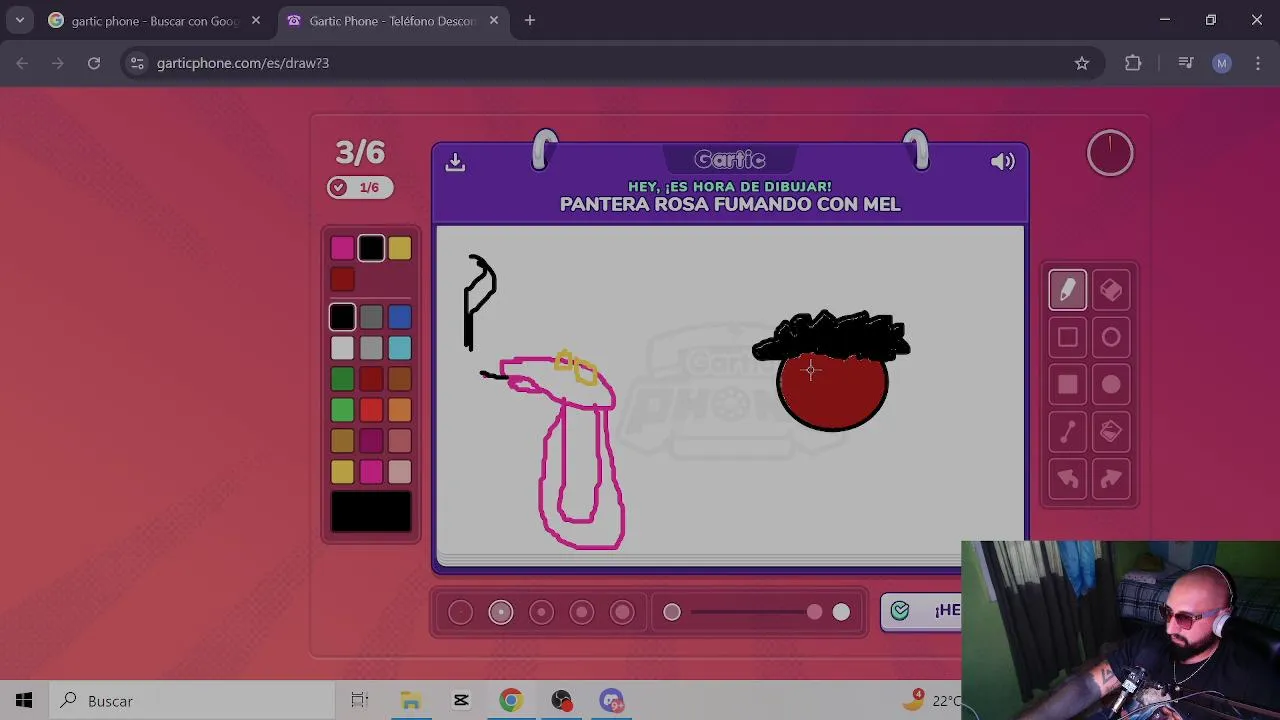This screenshot has width=1280, height=720.
Task: Click the done check button
Action: click(921, 611)
